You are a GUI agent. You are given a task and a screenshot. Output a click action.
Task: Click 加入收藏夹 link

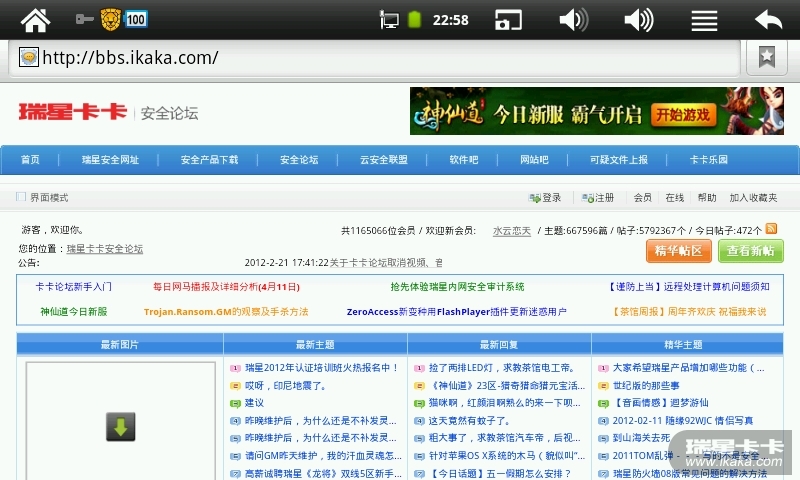tap(753, 197)
